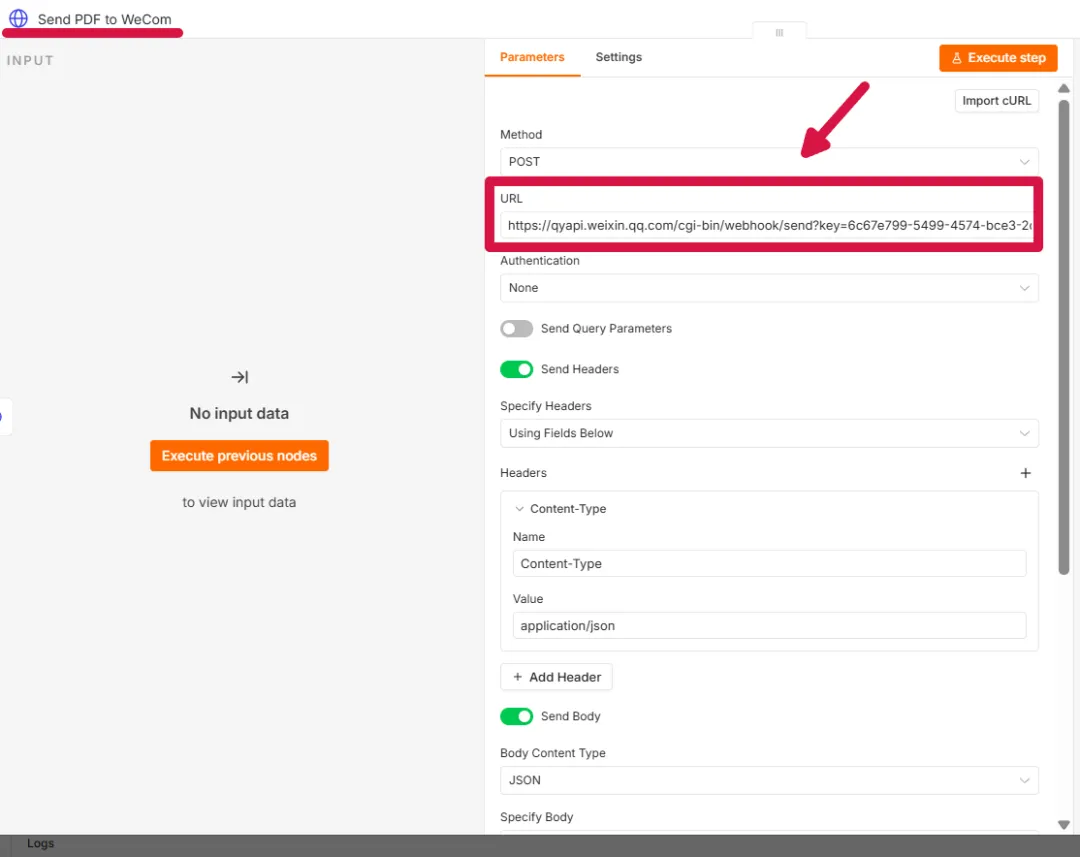Open the Logs panel at bottom
This screenshot has width=1080, height=857.
click(40, 843)
